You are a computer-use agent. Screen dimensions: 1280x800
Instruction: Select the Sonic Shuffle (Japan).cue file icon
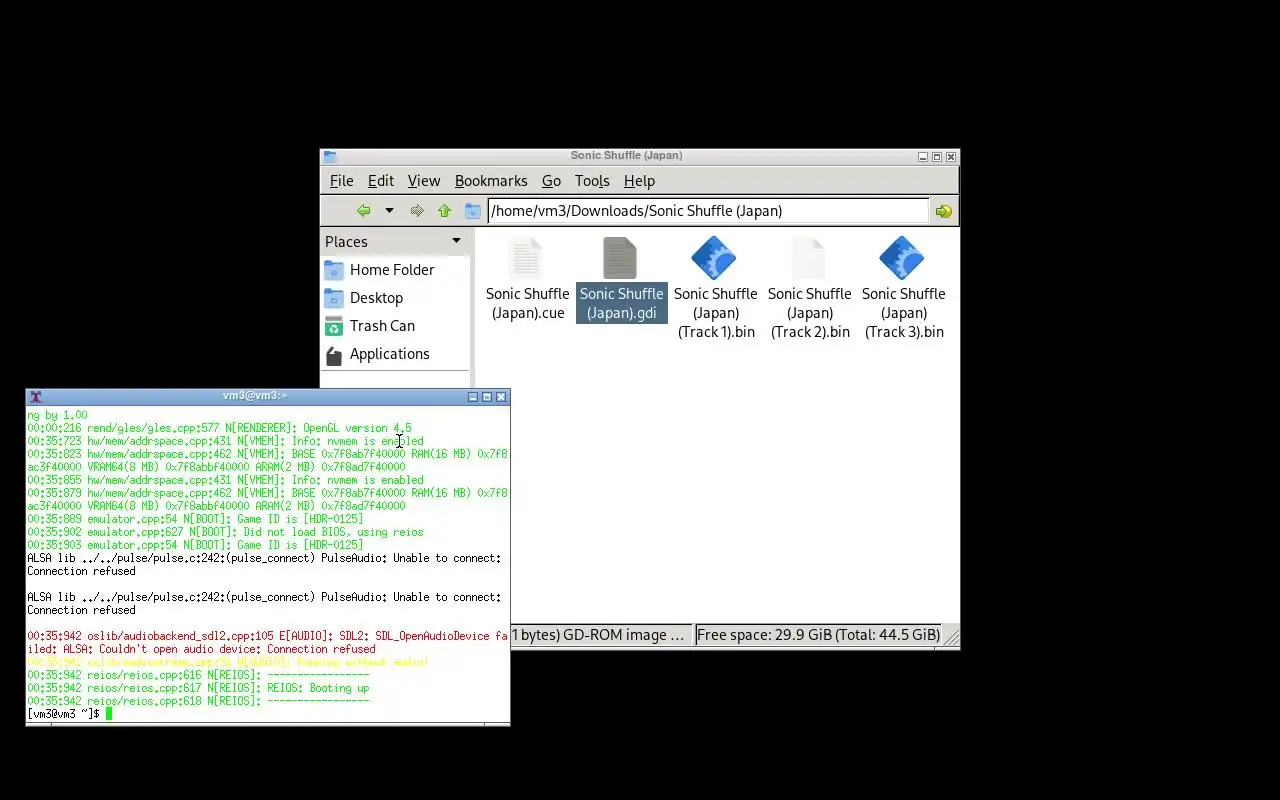[x=526, y=258]
